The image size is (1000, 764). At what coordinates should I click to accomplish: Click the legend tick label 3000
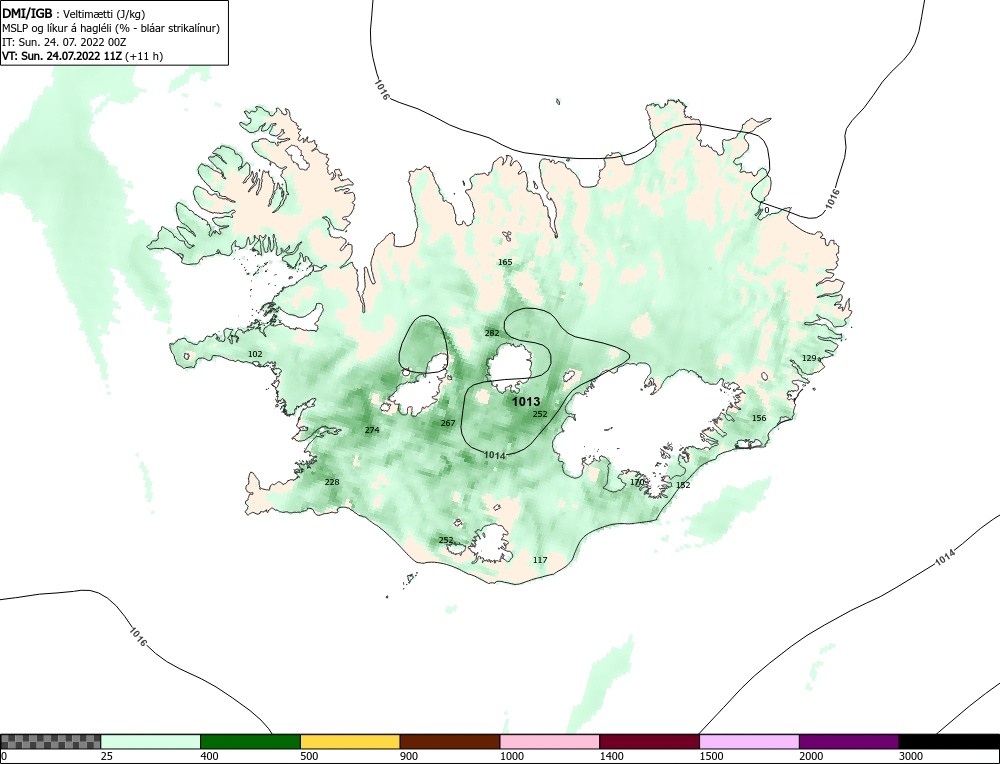[x=910, y=756]
